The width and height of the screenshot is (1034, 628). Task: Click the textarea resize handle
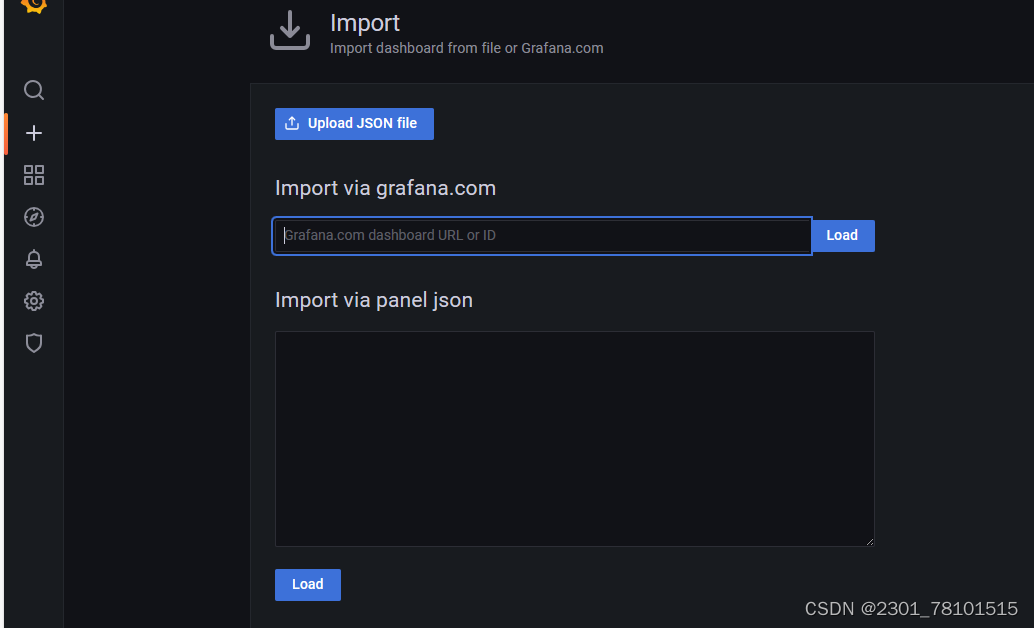click(869, 541)
